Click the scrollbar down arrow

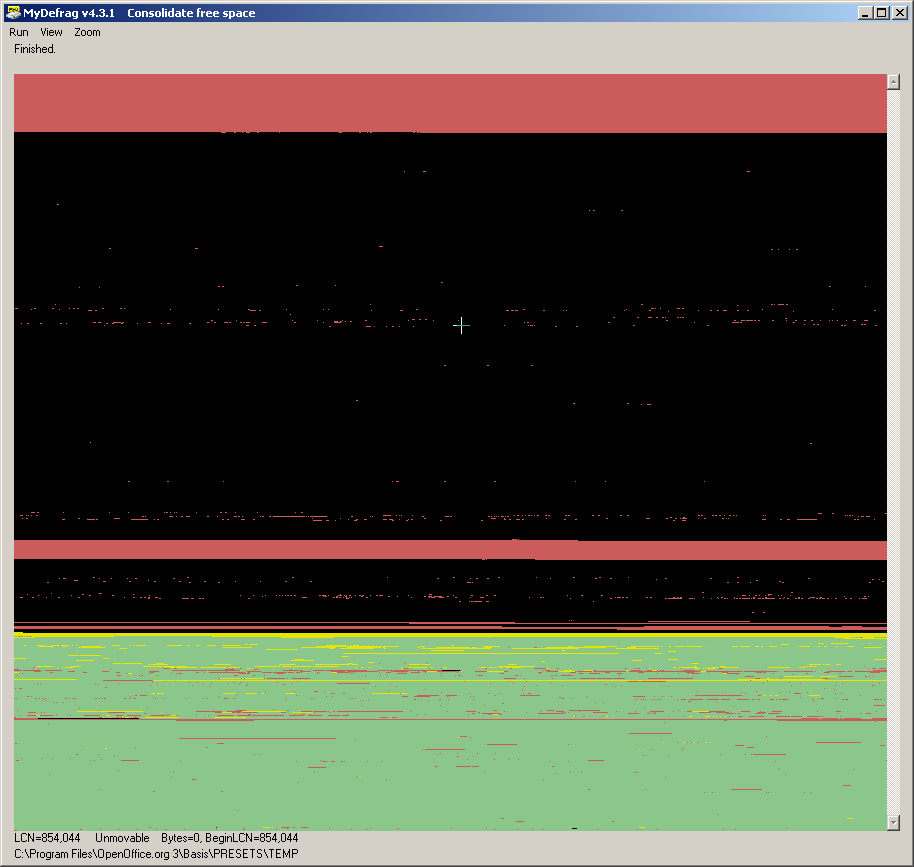(x=893, y=823)
